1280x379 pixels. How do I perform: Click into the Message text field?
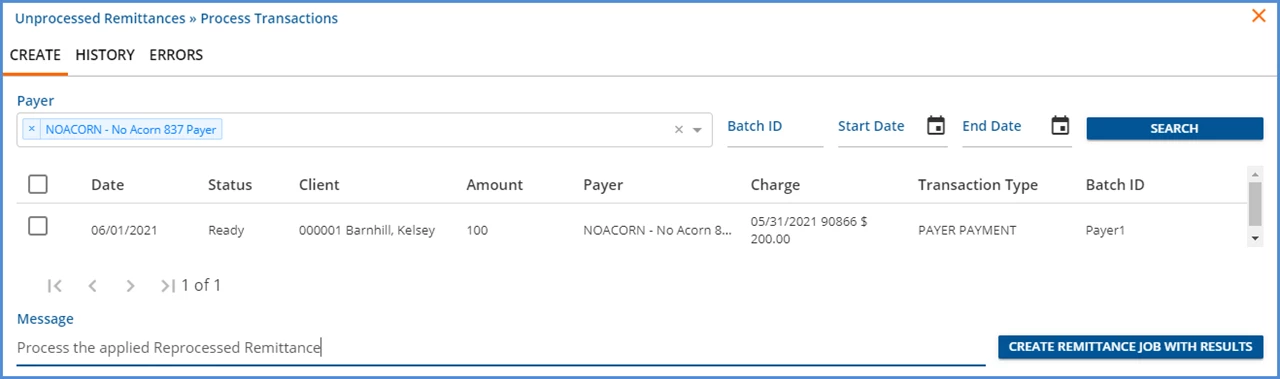pos(501,348)
